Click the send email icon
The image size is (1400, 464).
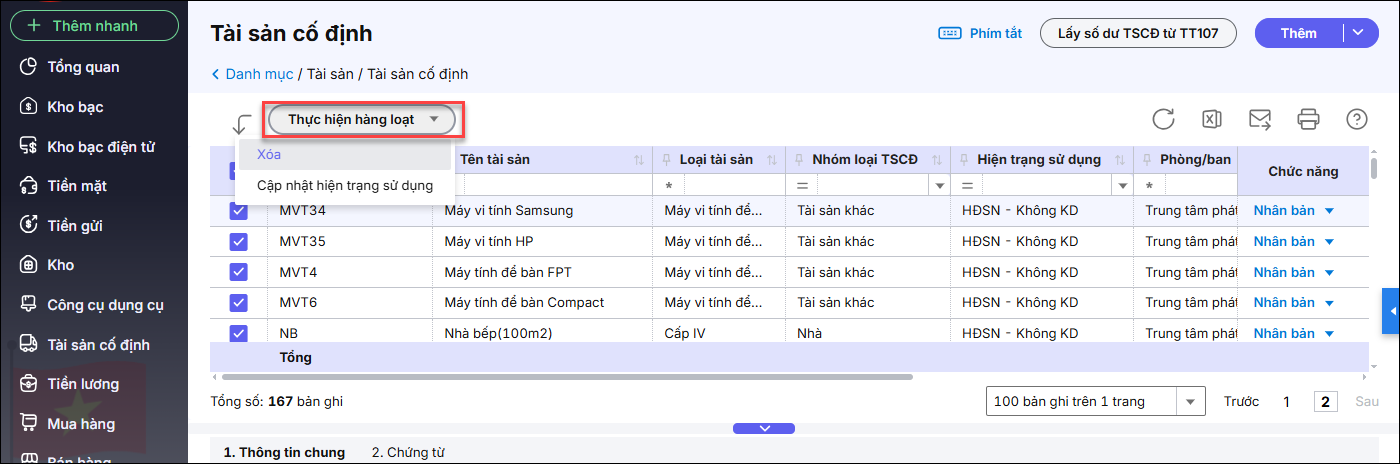(x=1260, y=120)
